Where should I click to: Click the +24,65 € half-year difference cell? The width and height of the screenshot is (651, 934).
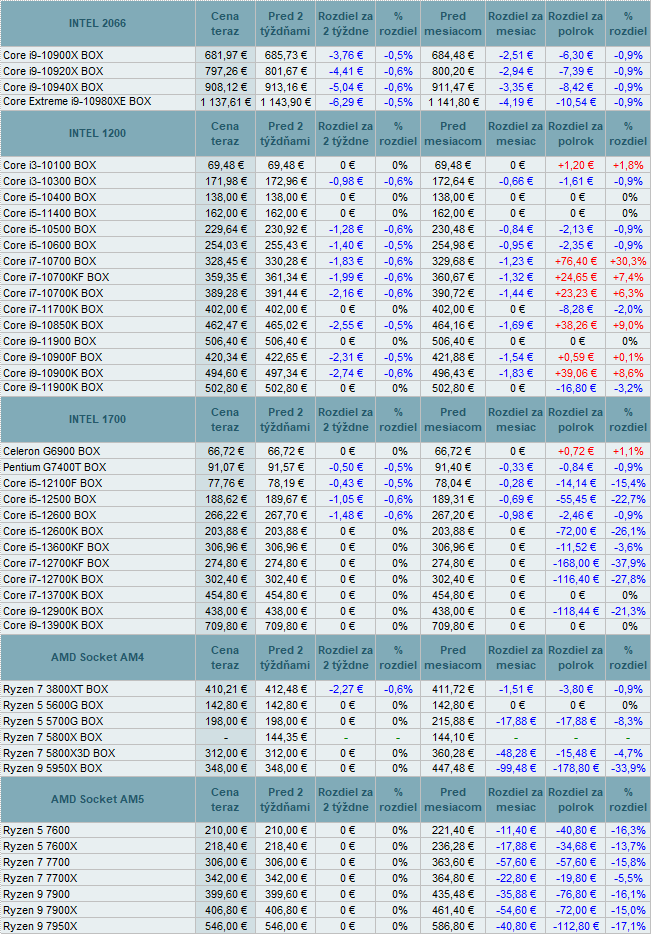pos(576,278)
